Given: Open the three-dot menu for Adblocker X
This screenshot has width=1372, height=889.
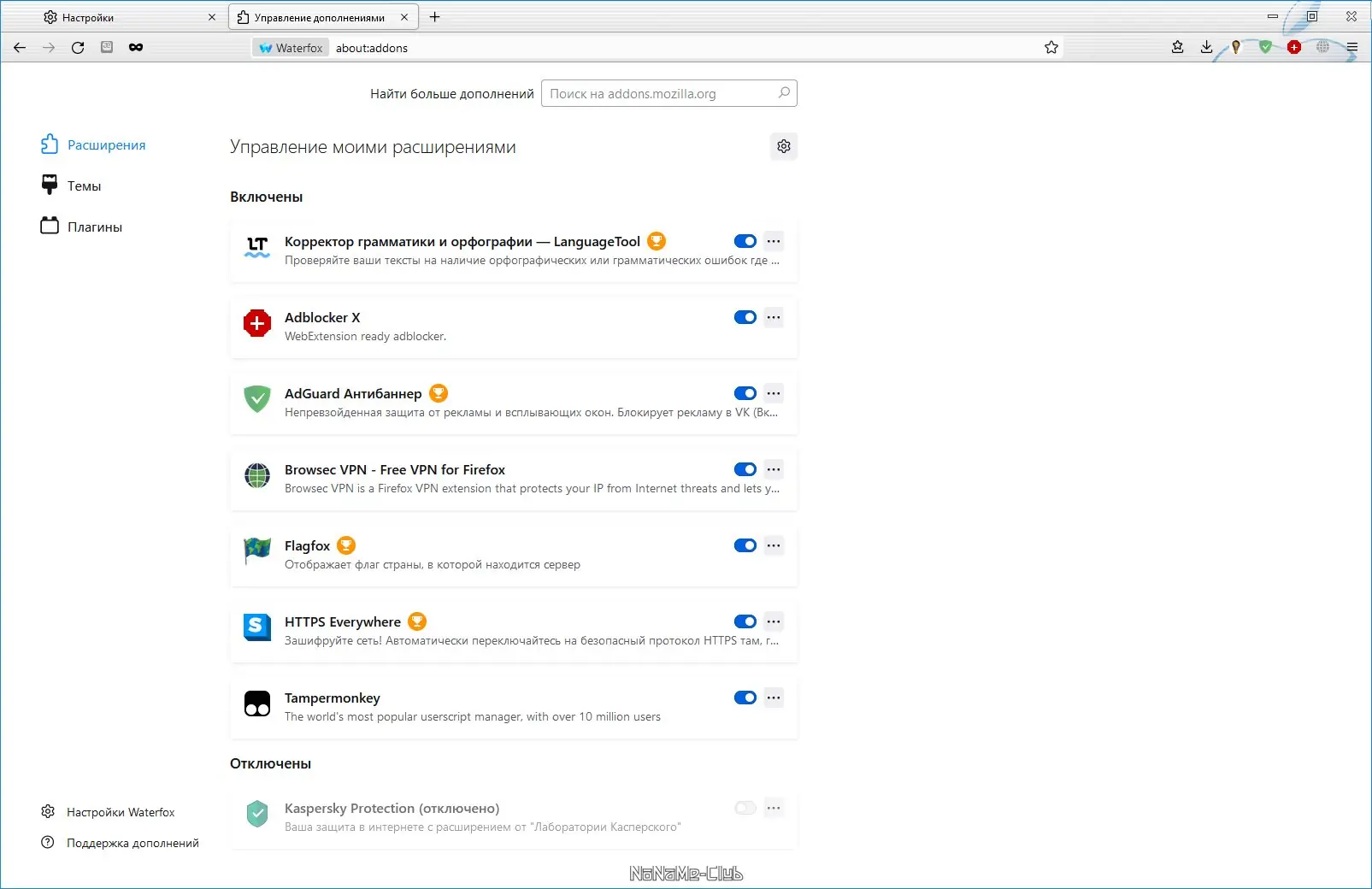Looking at the screenshot, I should tap(774, 317).
